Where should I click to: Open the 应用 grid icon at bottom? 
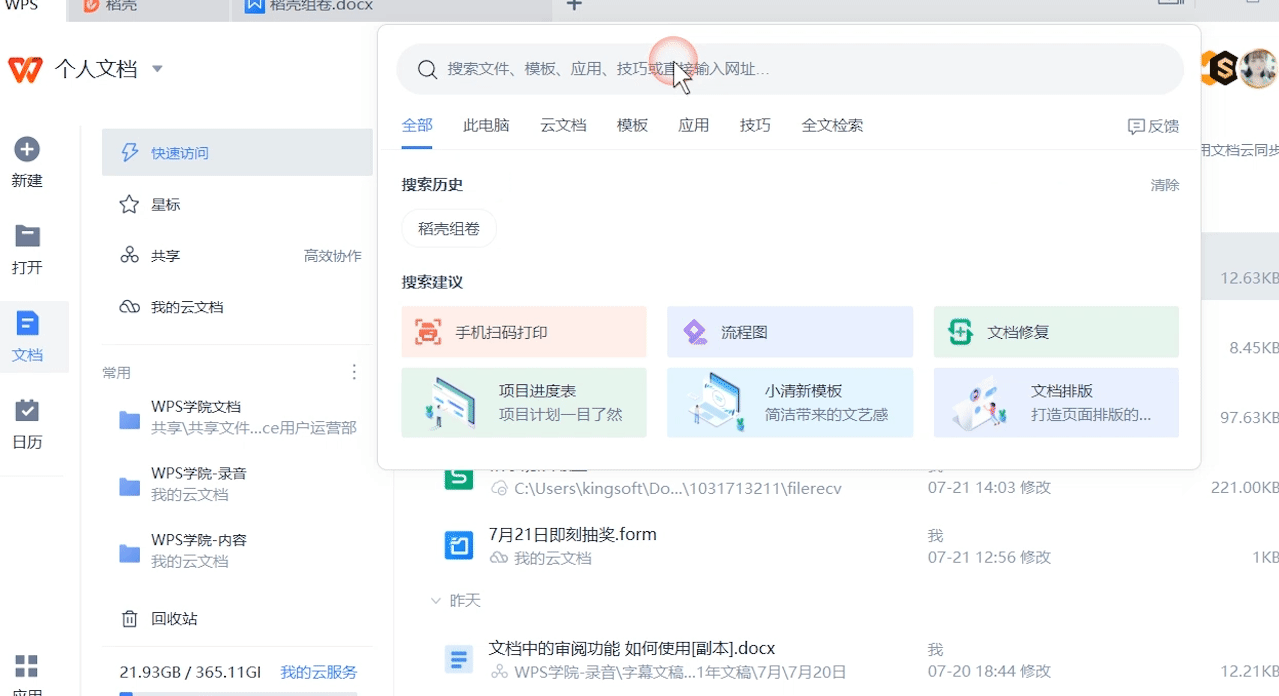point(27,666)
